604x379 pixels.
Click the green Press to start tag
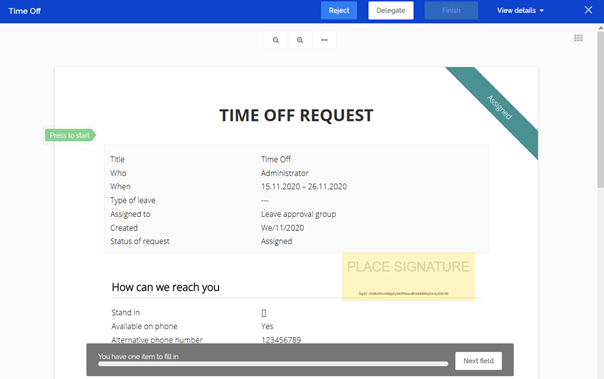(x=70, y=135)
